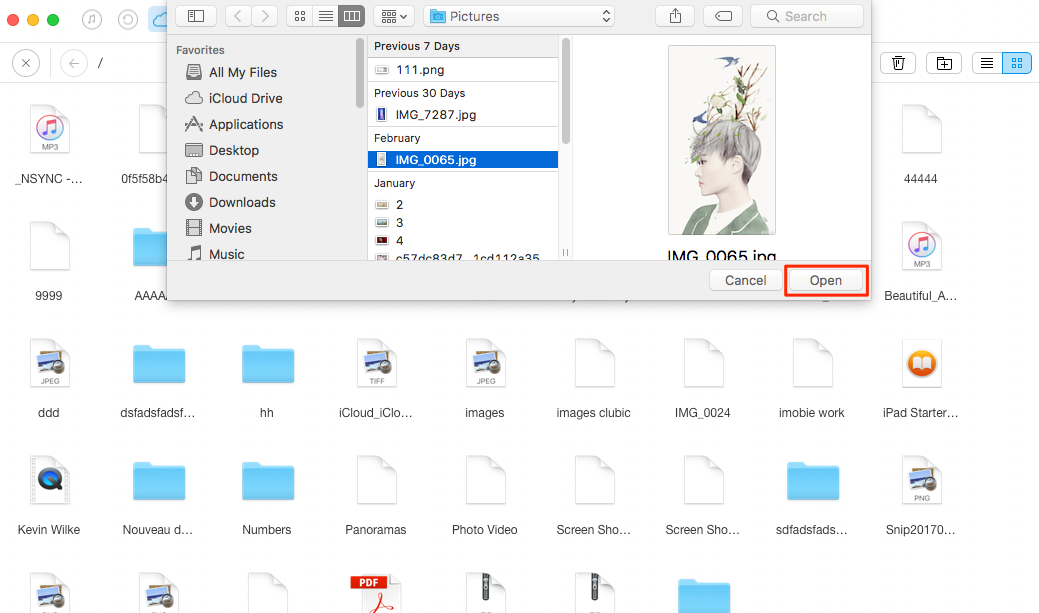Image resolution: width=1039 pixels, height=613 pixels.
Task: Click the new folder icon
Action: point(944,63)
